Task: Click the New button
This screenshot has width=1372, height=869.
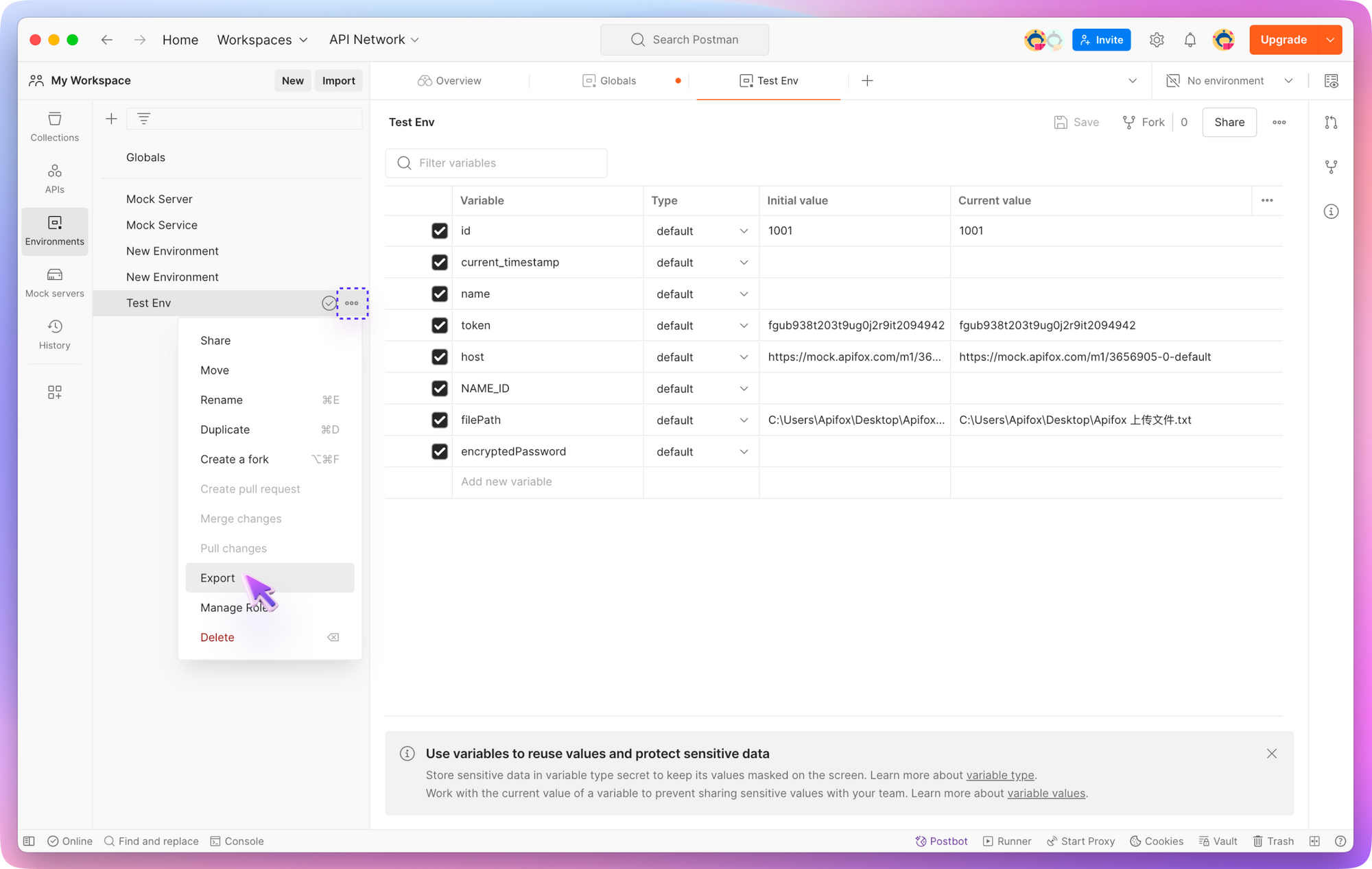Action: pos(292,81)
